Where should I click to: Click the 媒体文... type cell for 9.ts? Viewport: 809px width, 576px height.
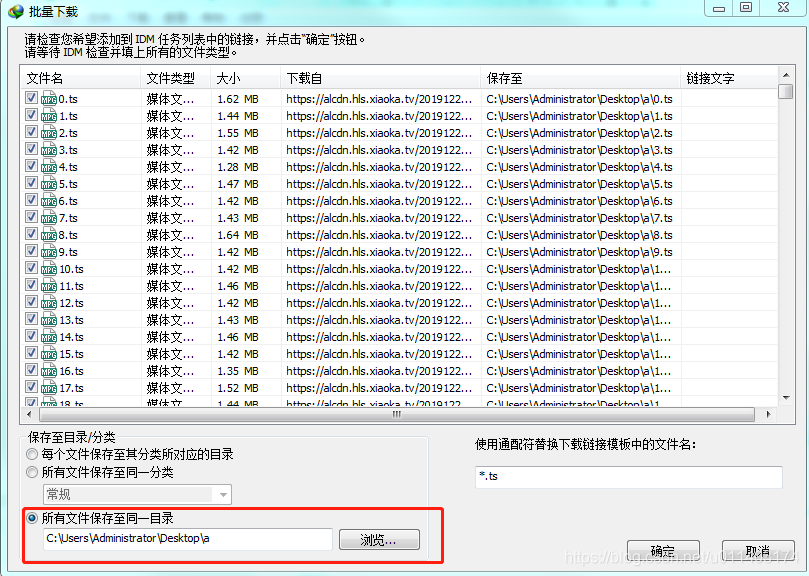point(170,252)
